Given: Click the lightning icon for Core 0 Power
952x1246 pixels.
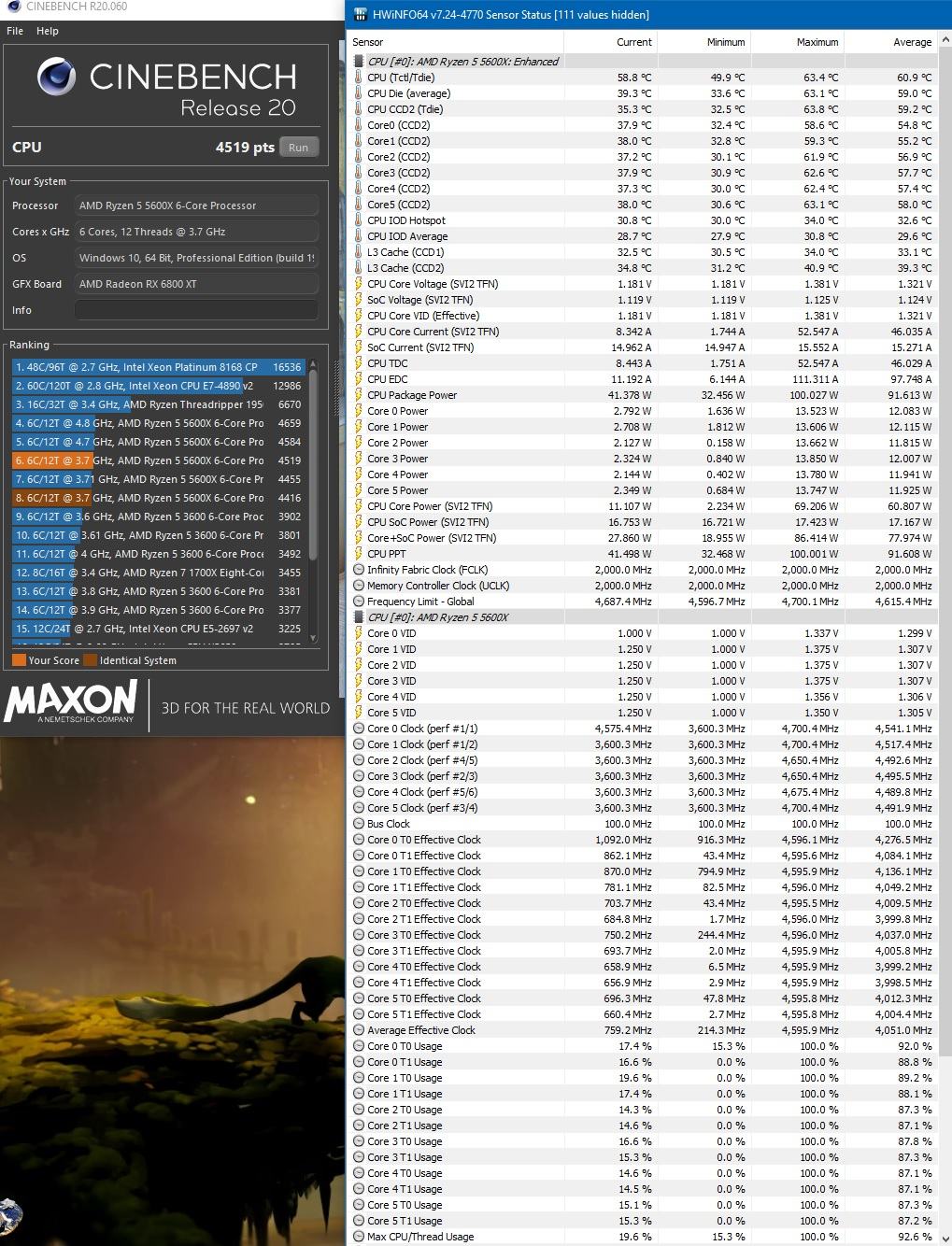Looking at the screenshot, I should click(359, 411).
